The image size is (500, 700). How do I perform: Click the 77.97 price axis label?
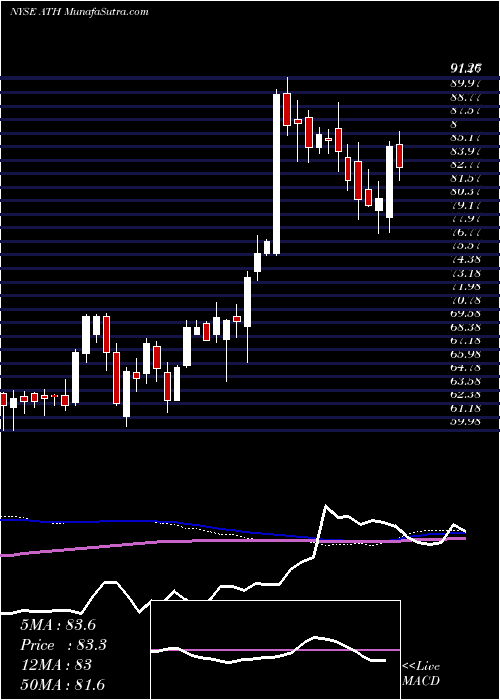466,218
